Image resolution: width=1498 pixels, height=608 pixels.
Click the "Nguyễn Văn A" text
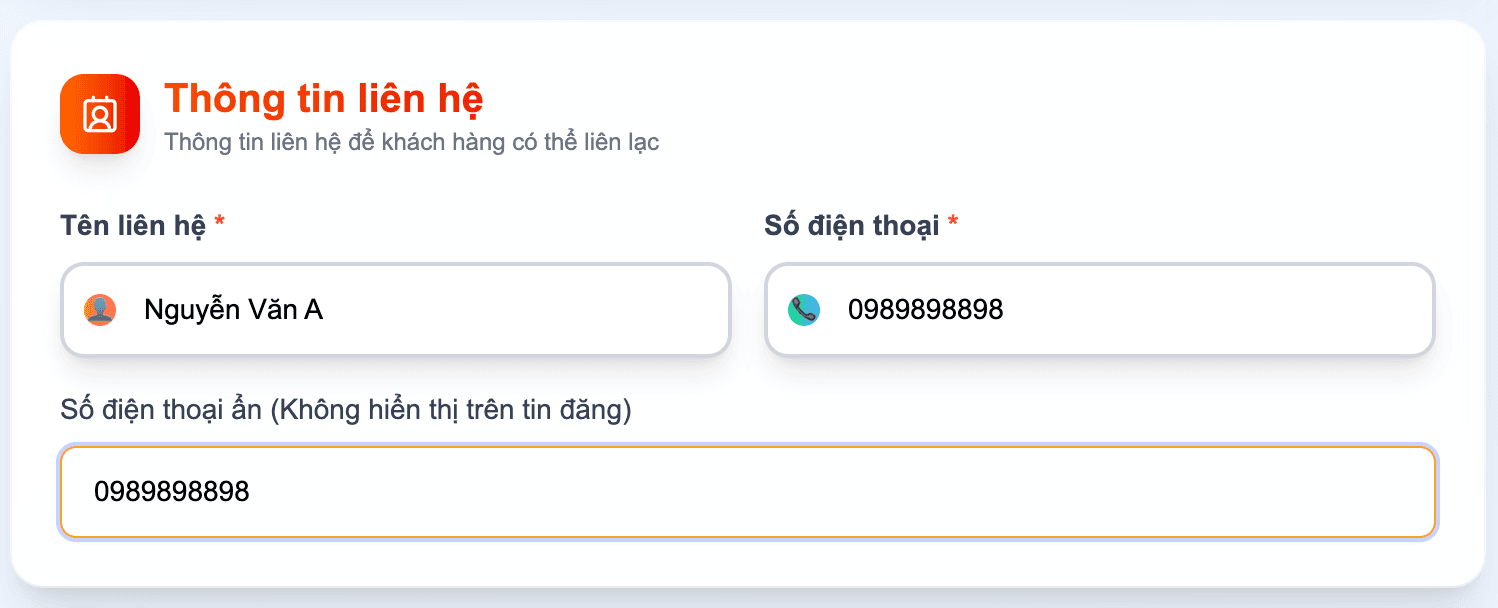pyautogui.click(x=233, y=310)
